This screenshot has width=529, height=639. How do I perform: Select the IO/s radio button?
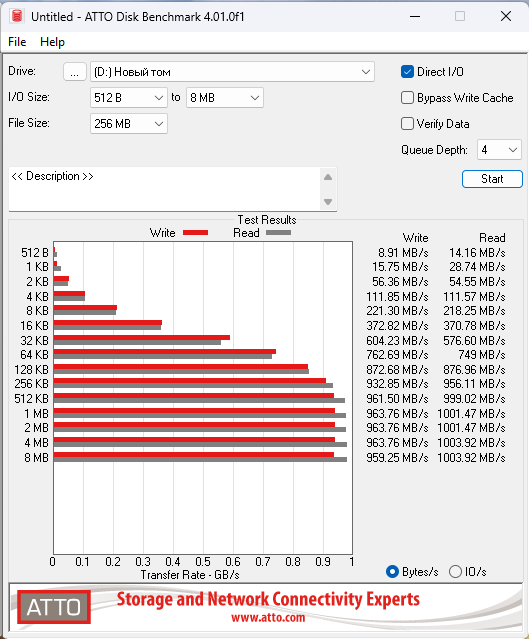455,572
